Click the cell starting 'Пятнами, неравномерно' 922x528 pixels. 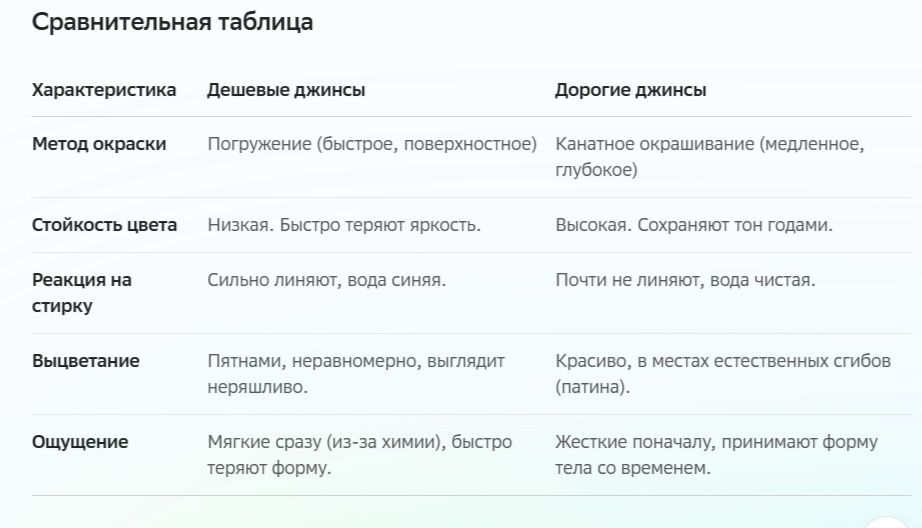pyautogui.click(x=356, y=374)
